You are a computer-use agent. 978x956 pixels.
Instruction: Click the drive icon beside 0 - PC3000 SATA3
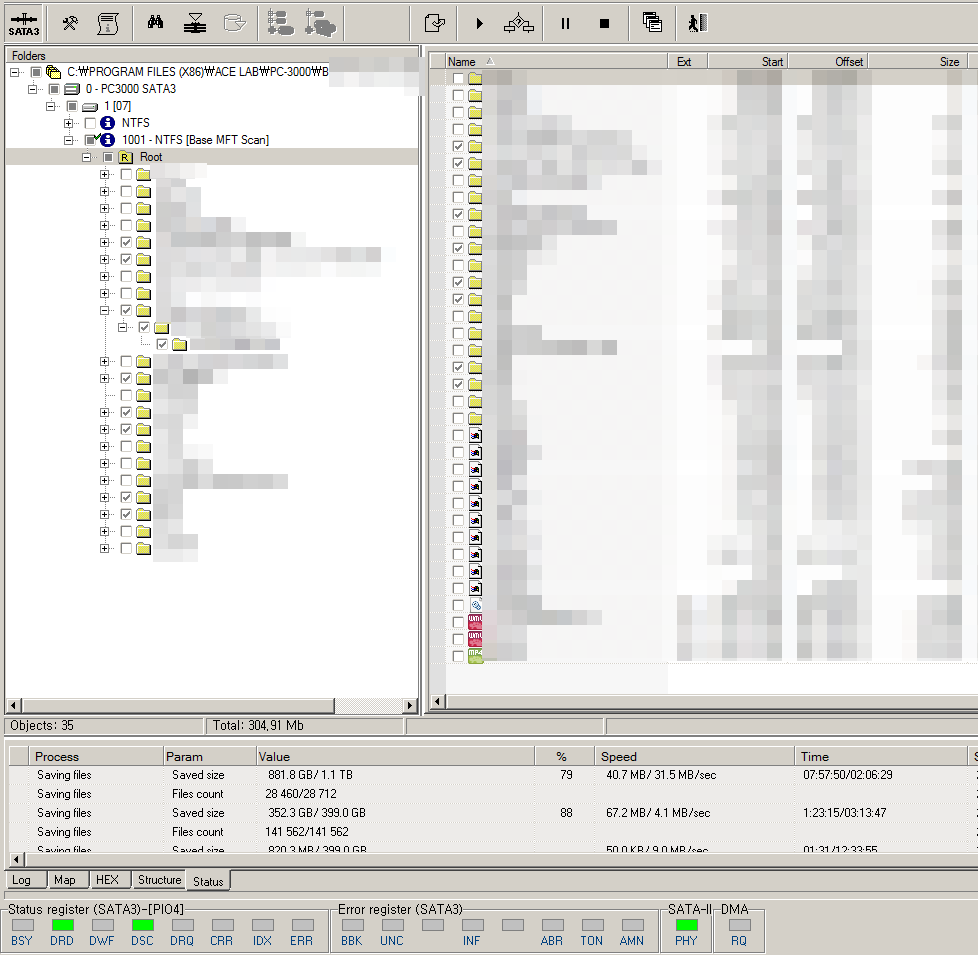(x=72, y=89)
